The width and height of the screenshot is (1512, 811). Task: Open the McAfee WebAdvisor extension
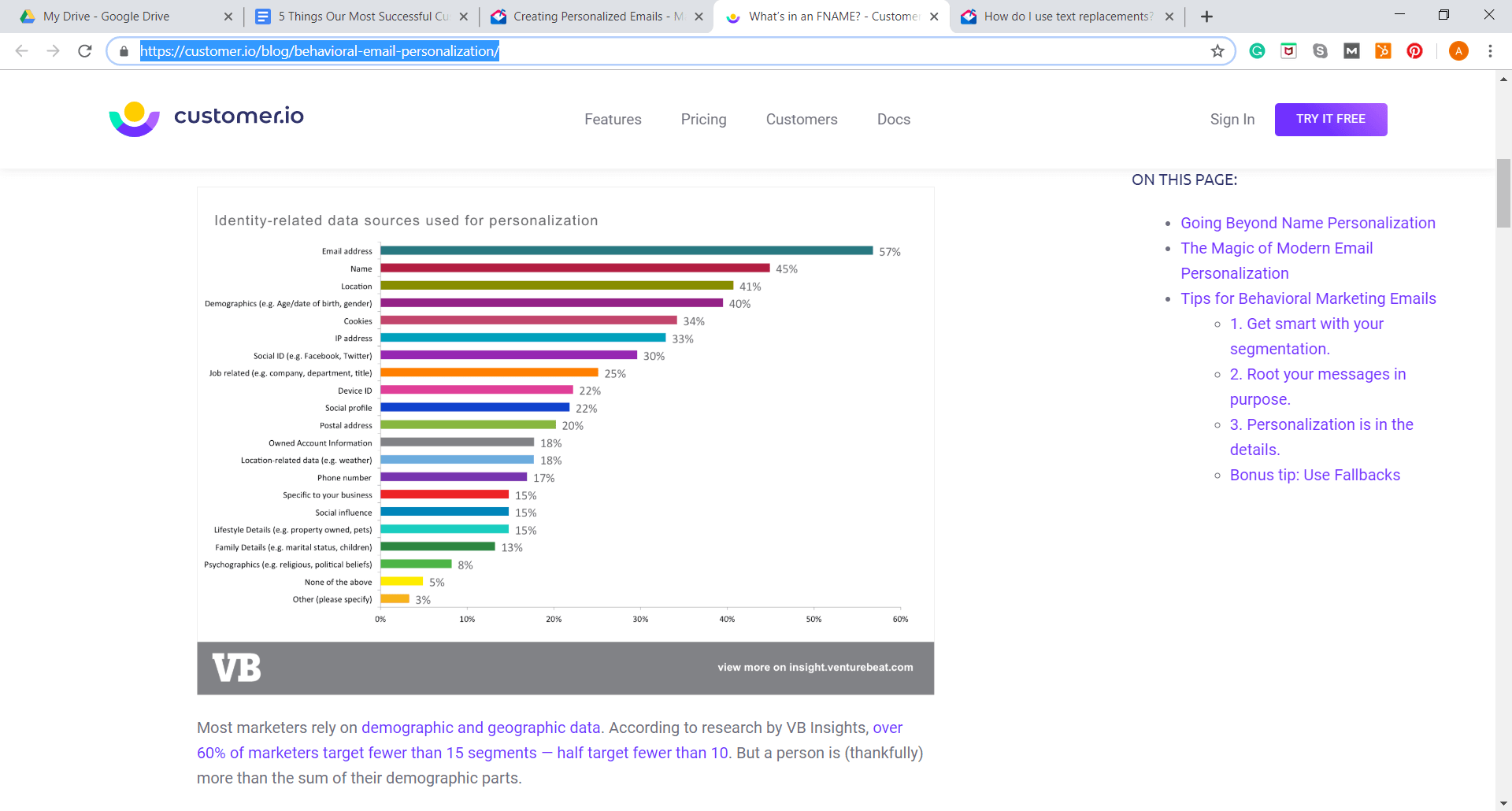[1288, 51]
